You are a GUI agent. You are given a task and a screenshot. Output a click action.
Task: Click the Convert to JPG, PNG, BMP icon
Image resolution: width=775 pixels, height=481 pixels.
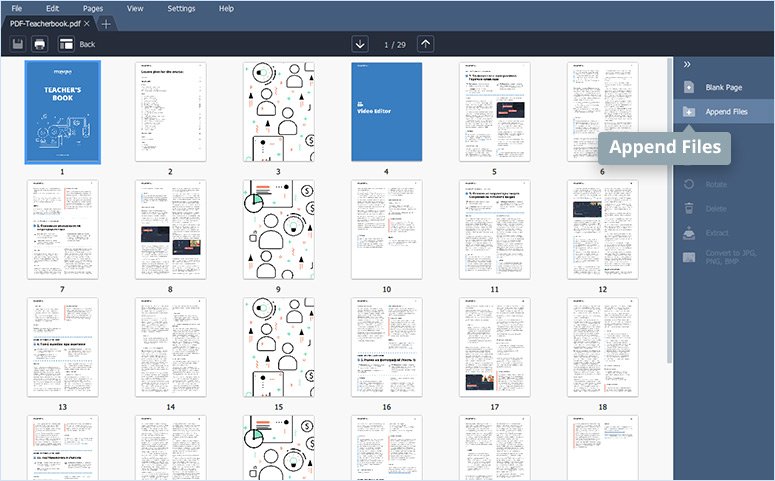coord(689,257)
